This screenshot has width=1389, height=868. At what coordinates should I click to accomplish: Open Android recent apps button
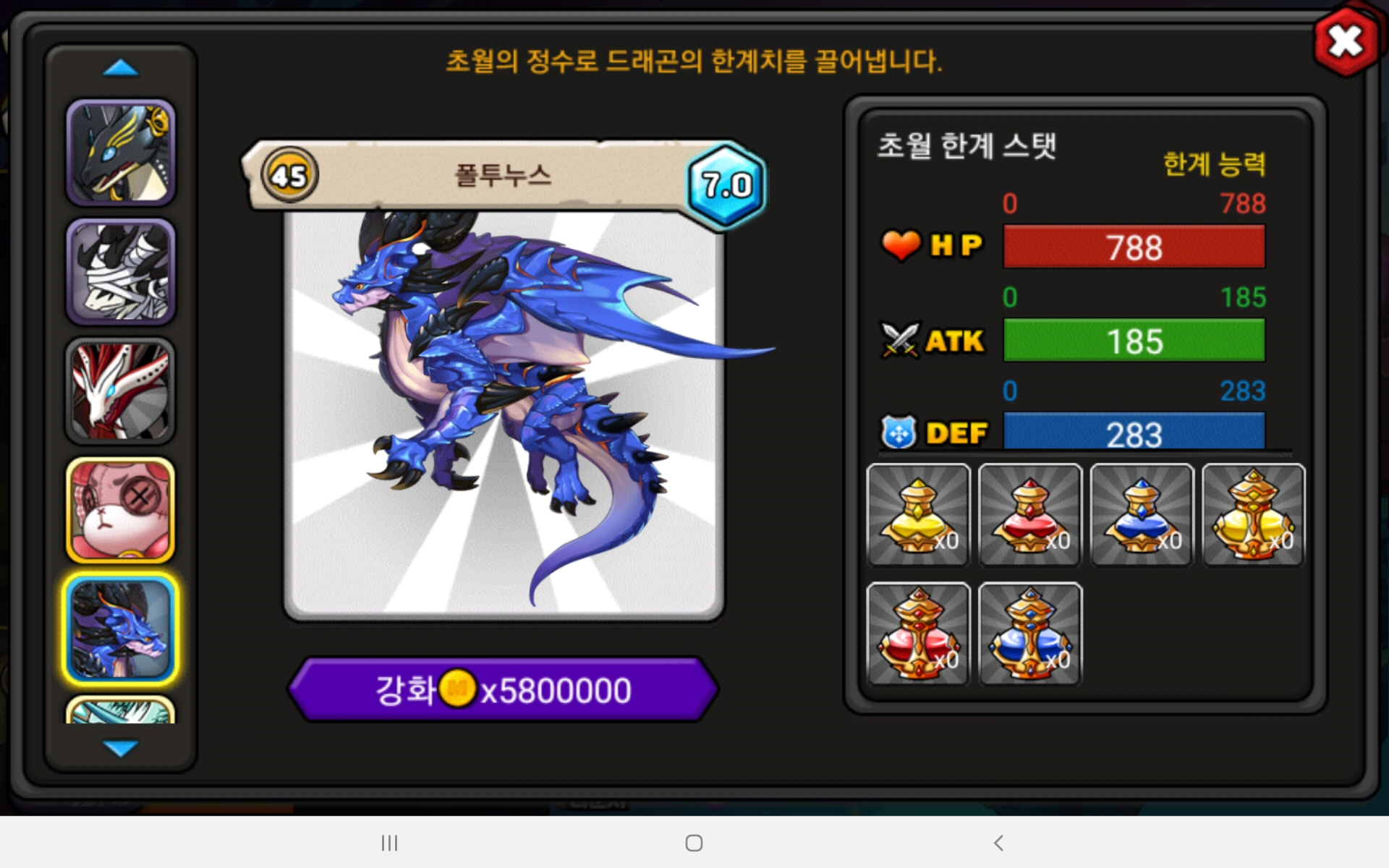tap(390, 843)
